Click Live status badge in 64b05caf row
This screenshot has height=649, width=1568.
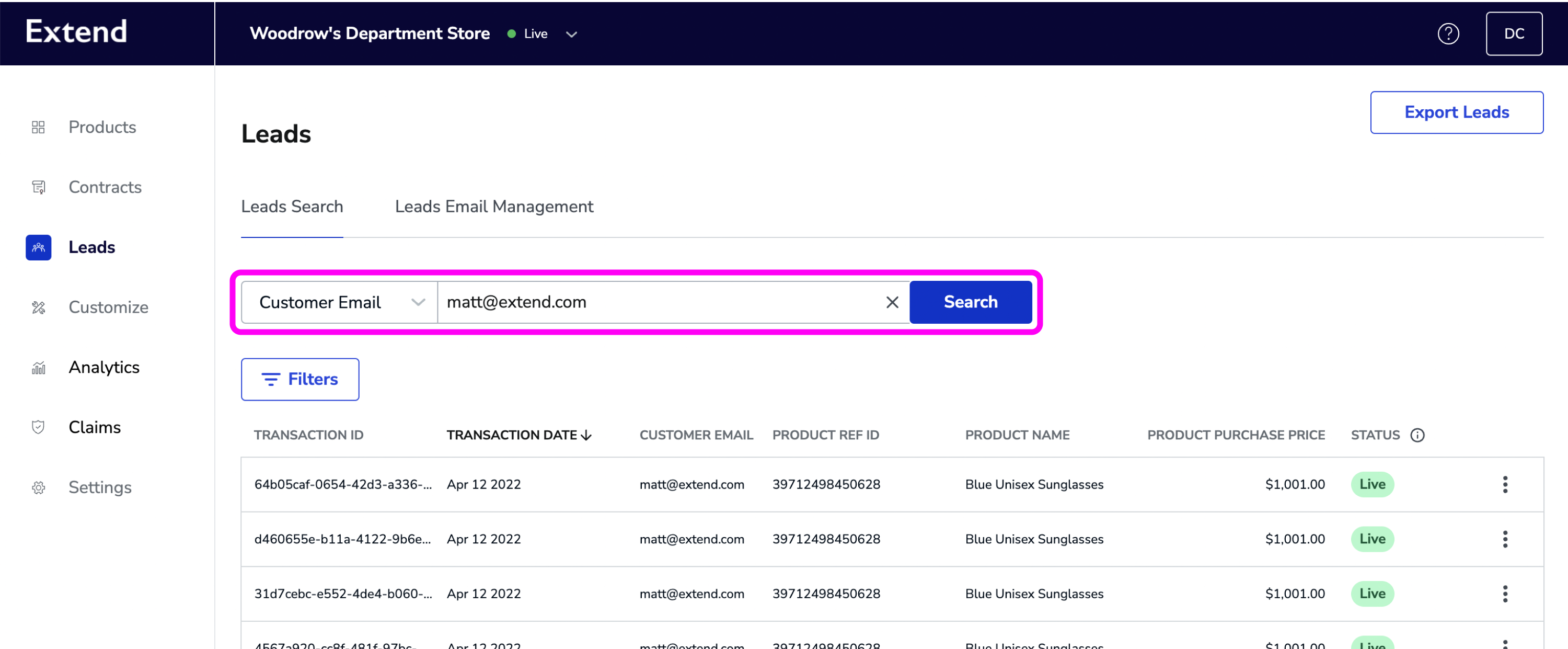coord(1372,485)
